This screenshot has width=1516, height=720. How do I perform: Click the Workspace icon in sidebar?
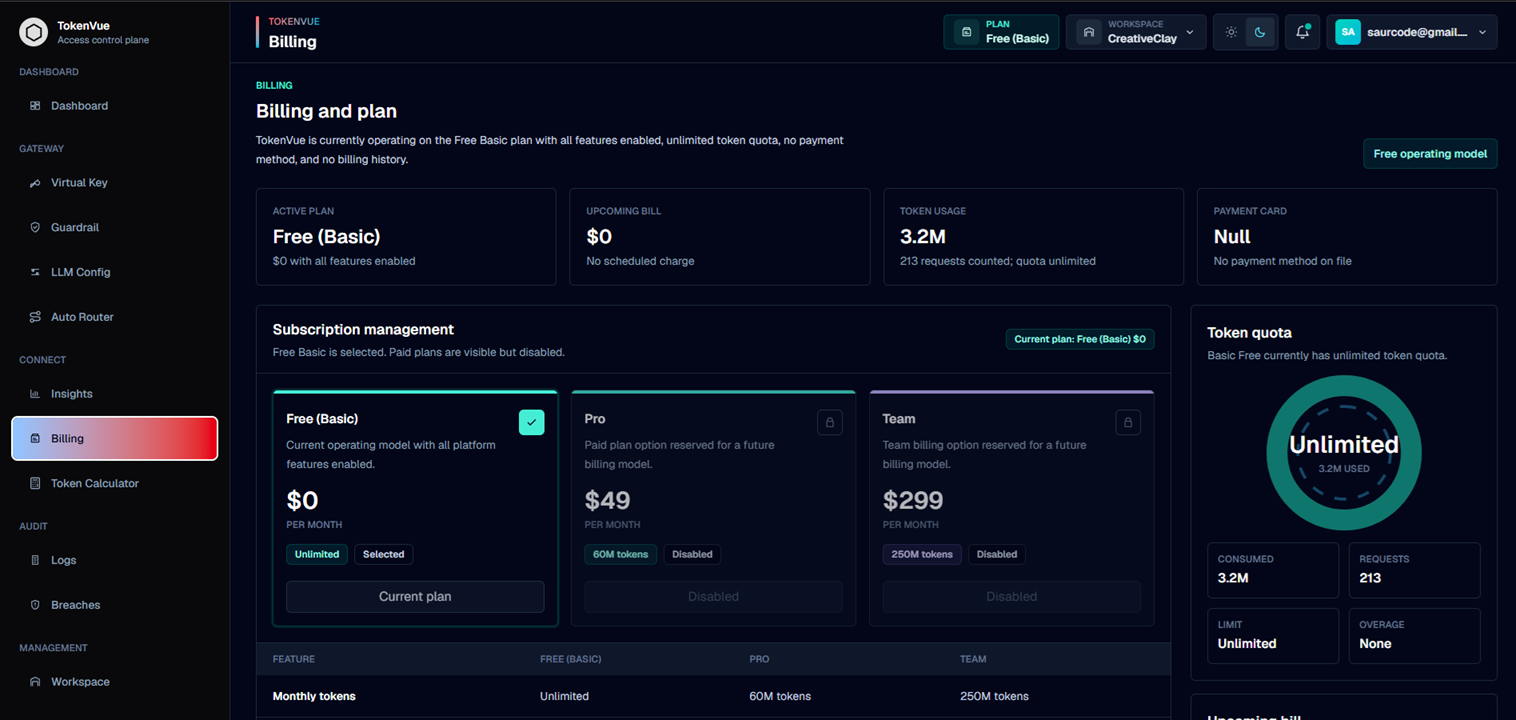pos(35,682)
